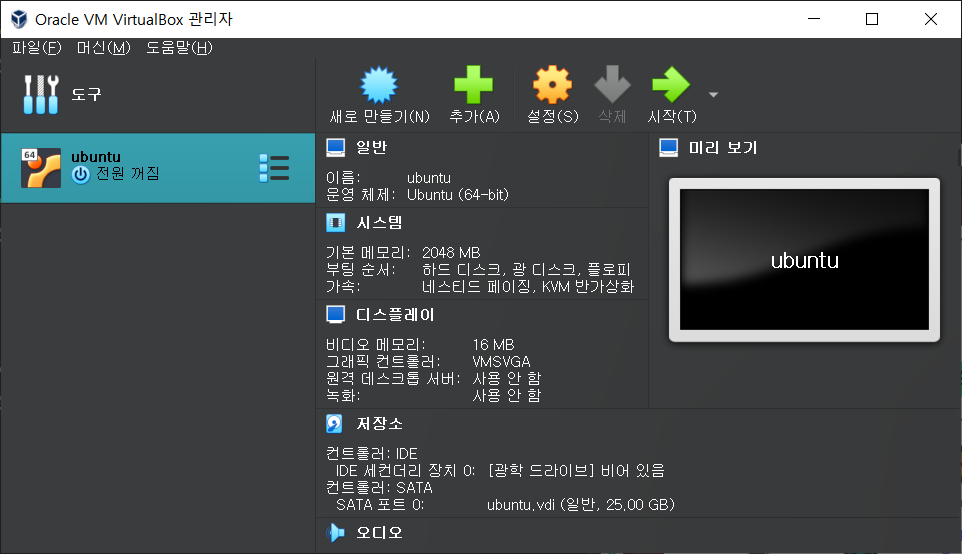
Task: Open the 저장소 section header
Action: click(379, 423)
